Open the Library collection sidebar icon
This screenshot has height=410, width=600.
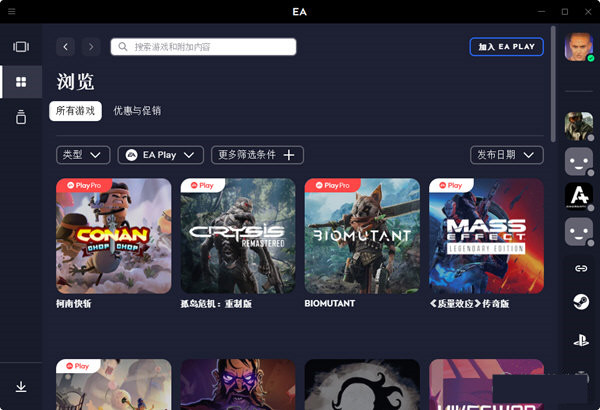tap(21, 117)
